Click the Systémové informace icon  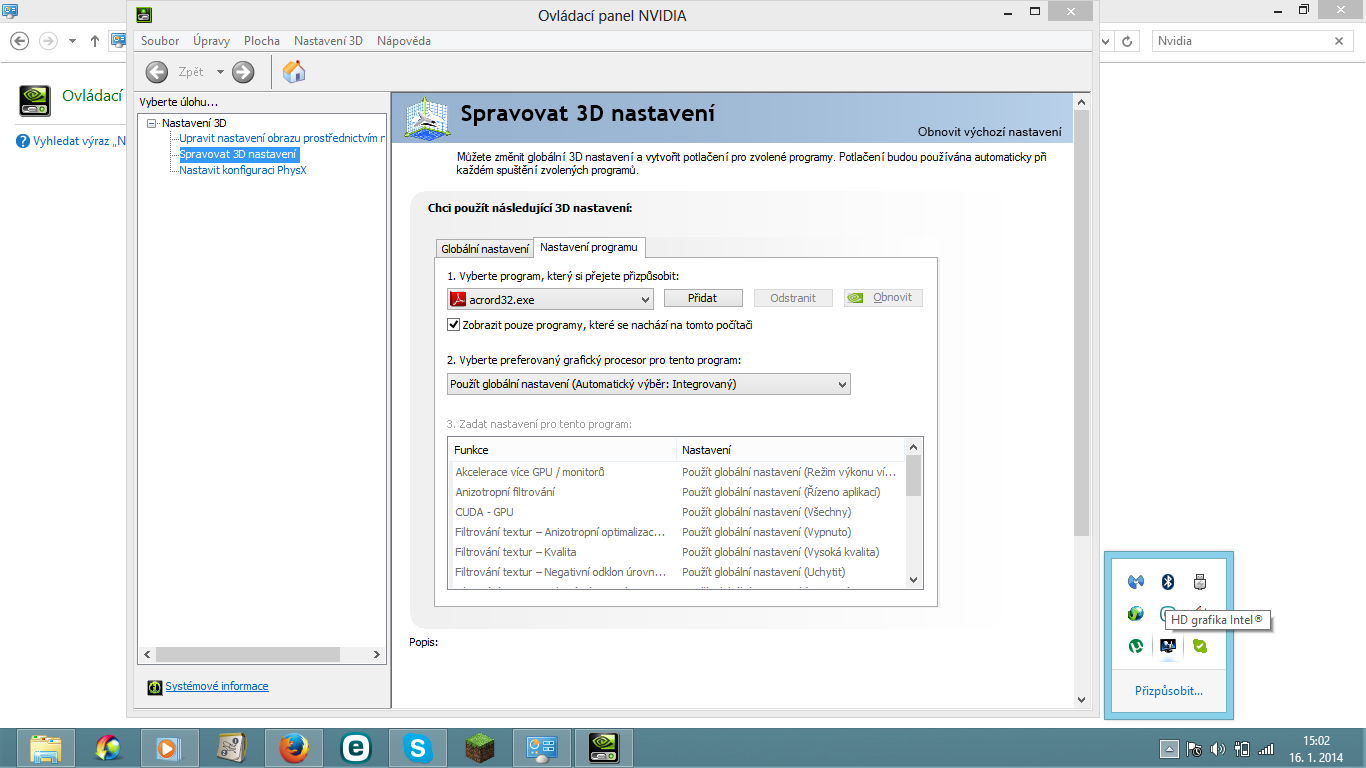tap(155, 687)
